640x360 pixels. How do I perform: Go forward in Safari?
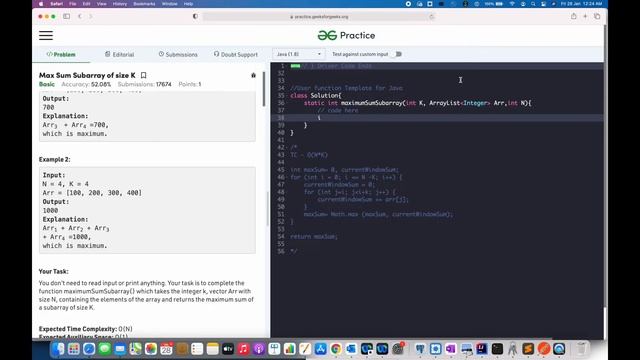[91, 16]
